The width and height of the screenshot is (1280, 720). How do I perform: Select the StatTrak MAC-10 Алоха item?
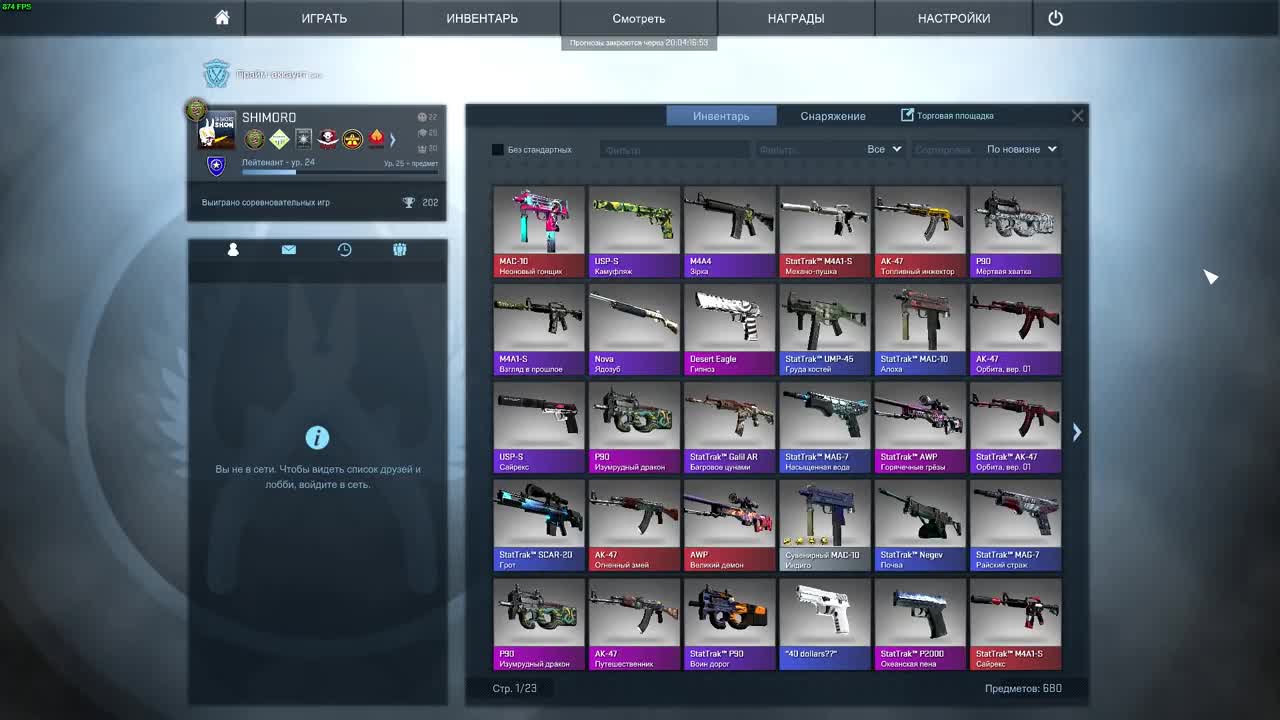coord(920,330)
